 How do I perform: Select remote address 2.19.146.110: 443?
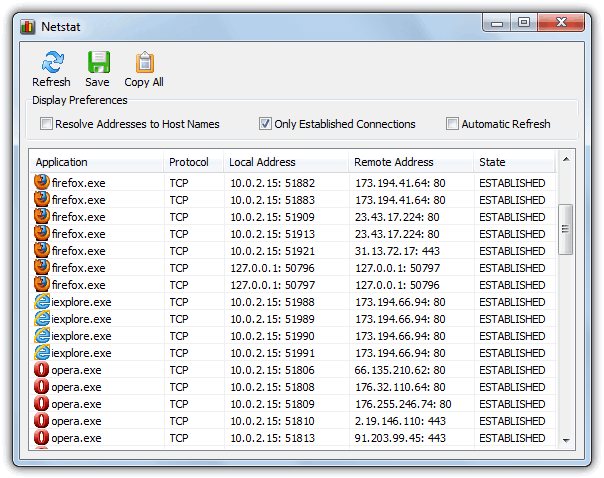(x=400, y=421)
